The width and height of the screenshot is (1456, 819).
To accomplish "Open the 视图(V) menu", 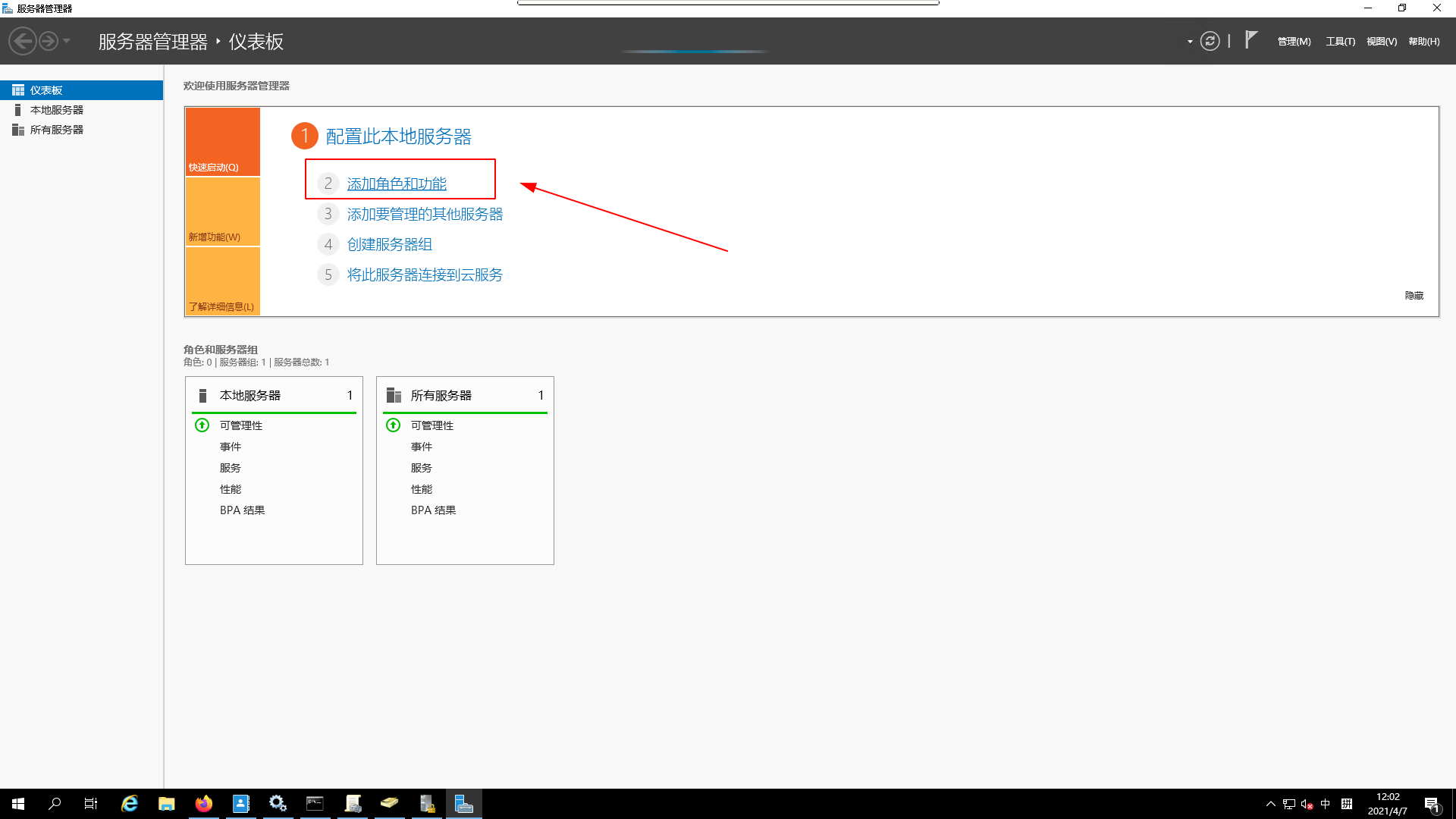I will (x=1381, y=41).
